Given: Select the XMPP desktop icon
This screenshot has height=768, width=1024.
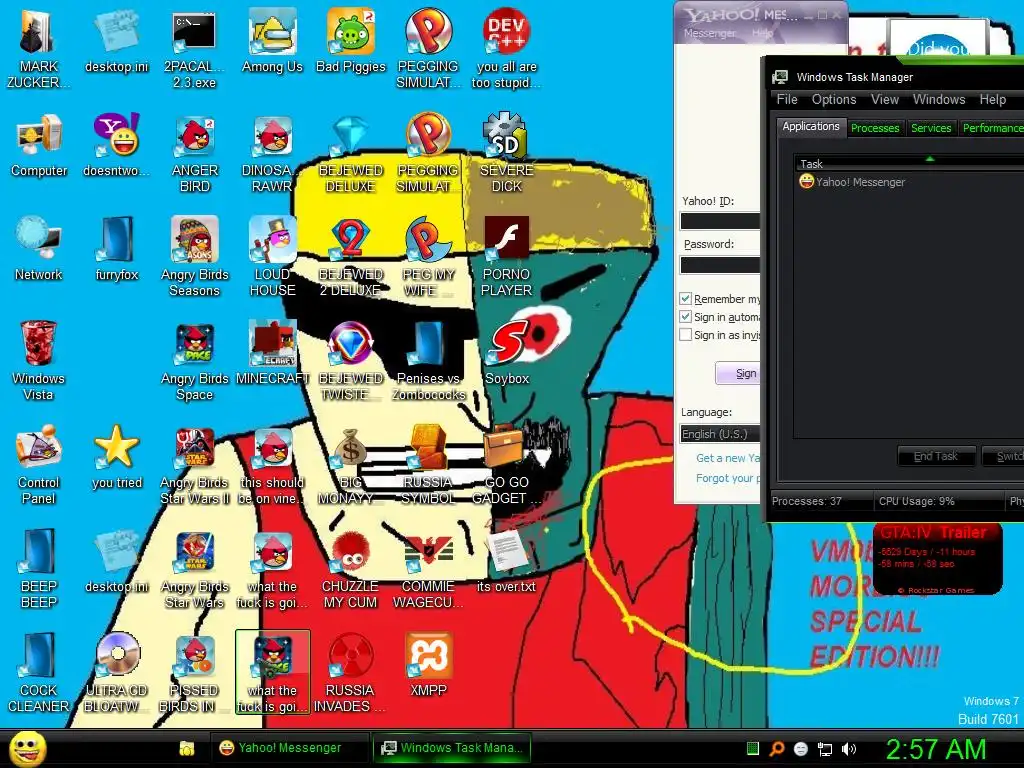Looking at the screenshot, I should 428,664.
